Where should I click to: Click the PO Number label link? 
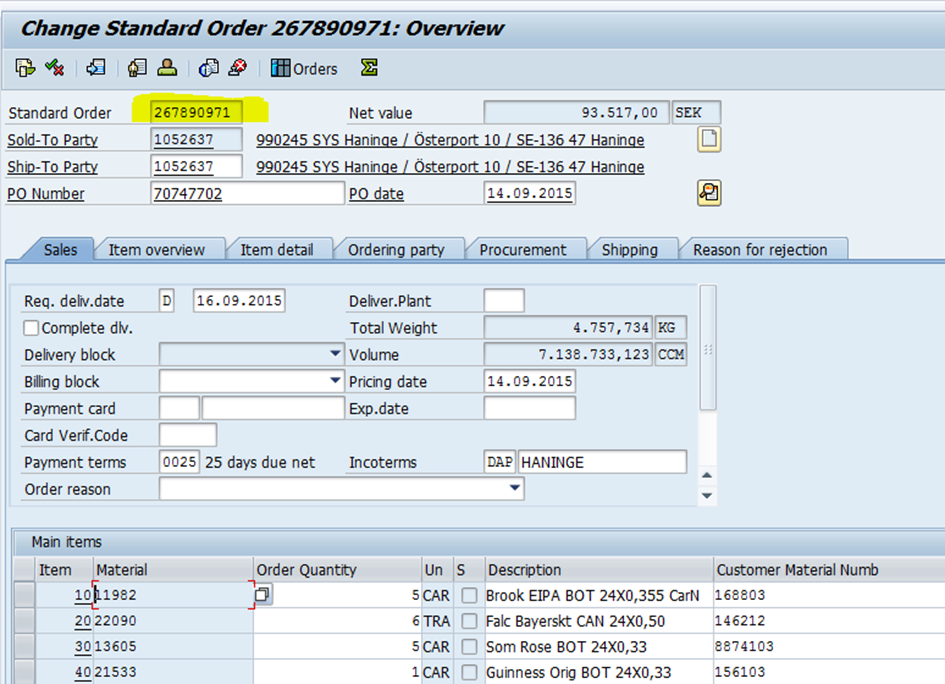click(x=46, y=194)
